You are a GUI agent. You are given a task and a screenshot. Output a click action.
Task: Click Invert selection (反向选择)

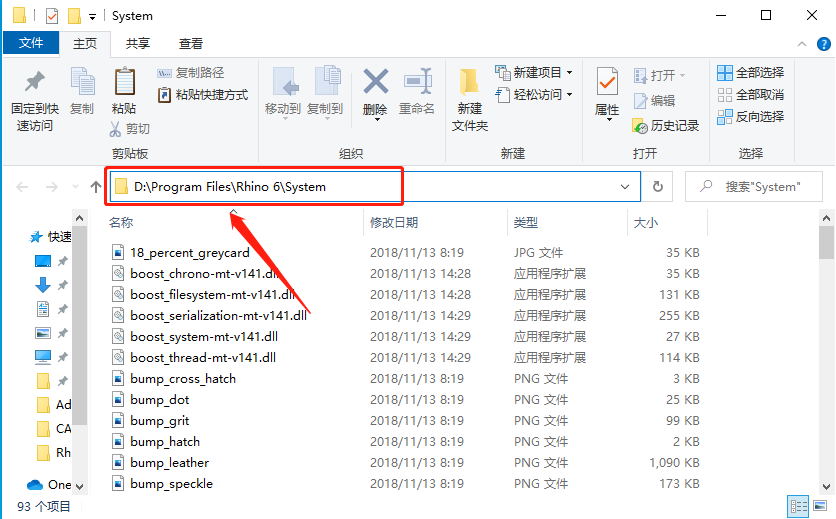[751, 116]
